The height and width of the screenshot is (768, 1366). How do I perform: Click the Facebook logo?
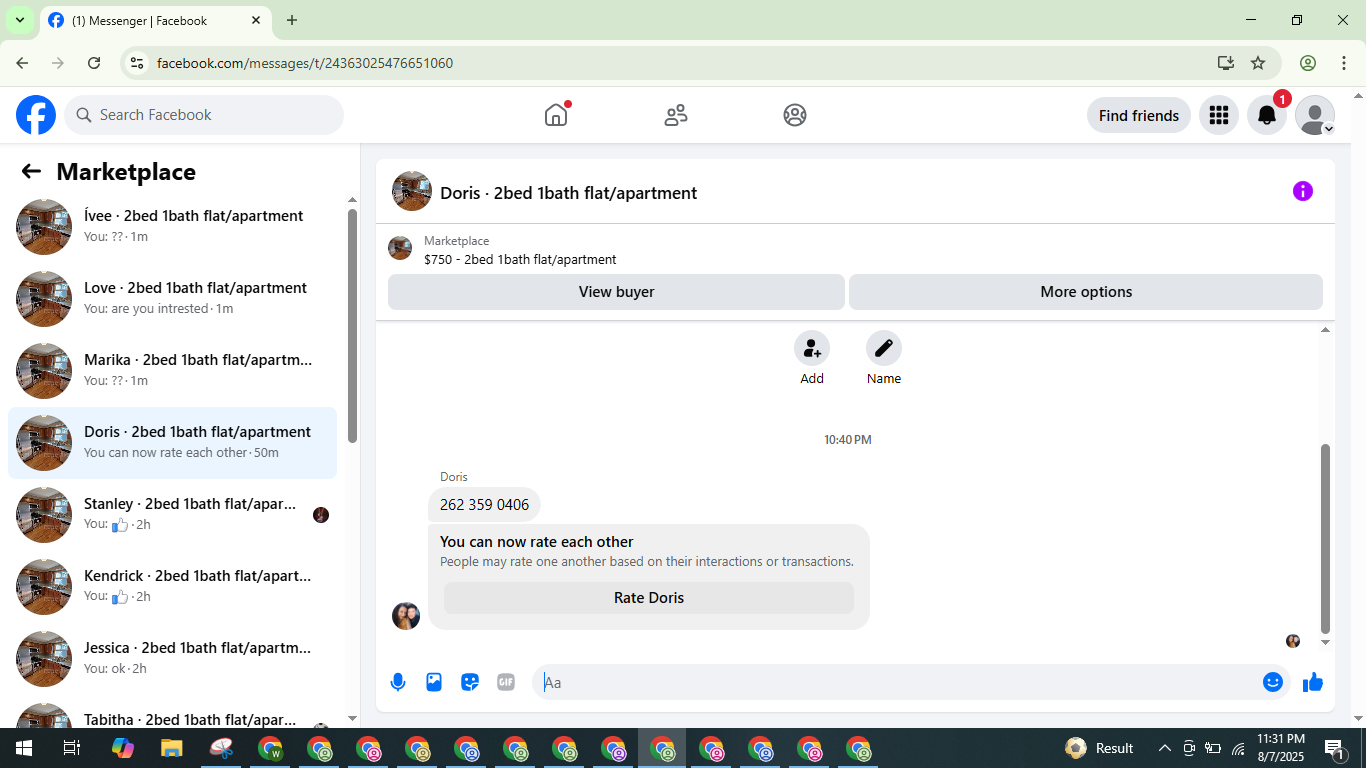click(36, 115)
